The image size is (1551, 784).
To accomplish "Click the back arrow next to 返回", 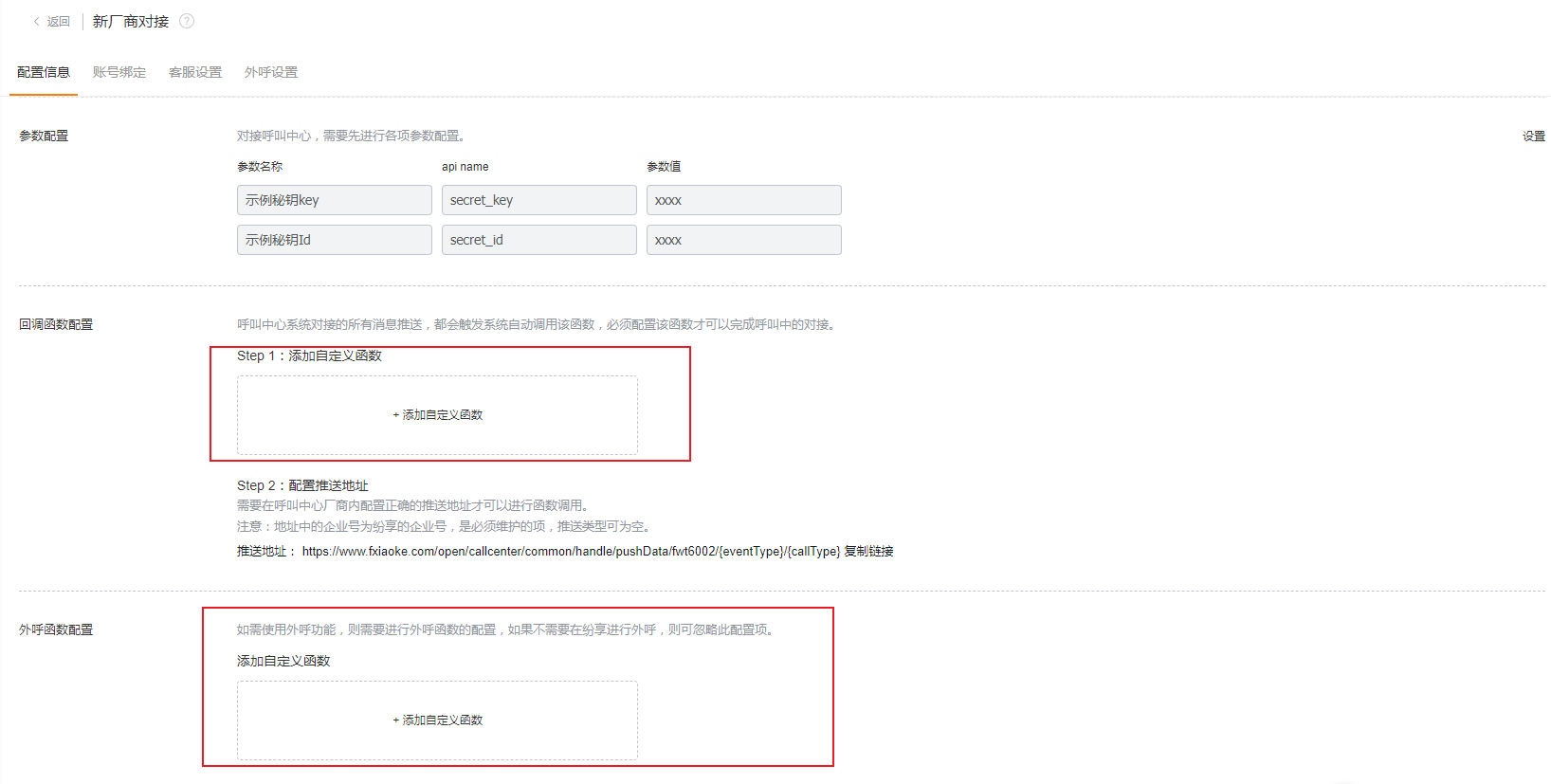I will (37, 22).
